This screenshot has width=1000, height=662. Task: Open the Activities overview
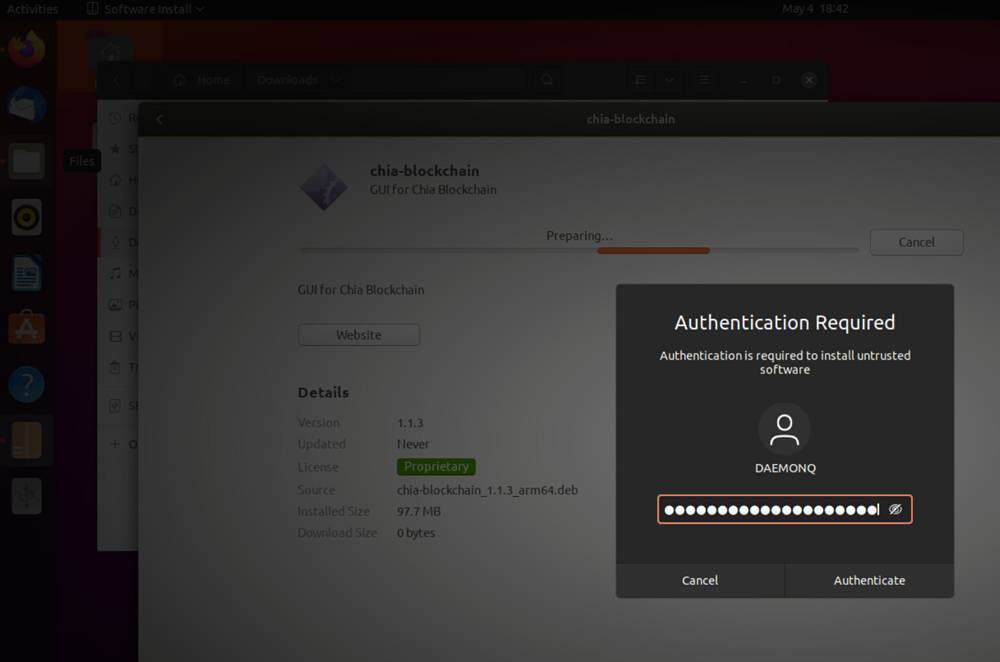click(31, 8)
